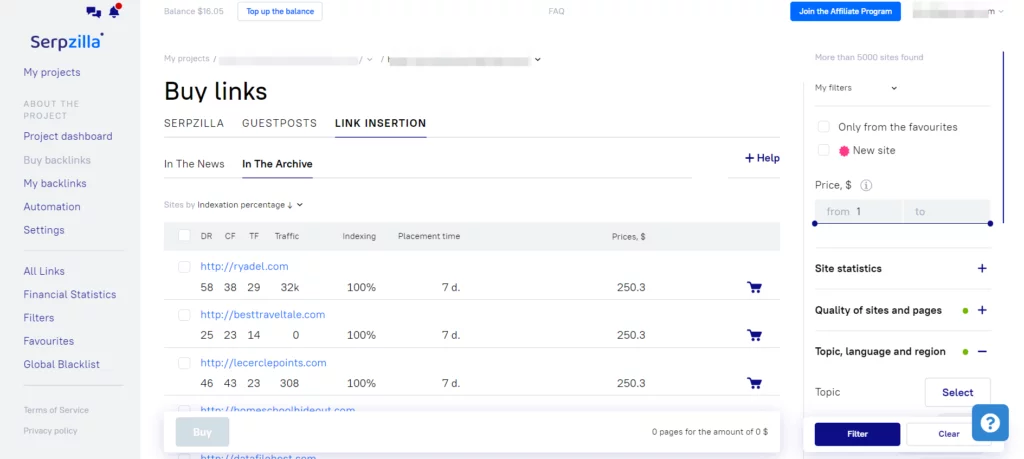Viewport: 1024px width, 459px height.
Task: Open the My filters dropdown
Action: (x=856, y=87)
